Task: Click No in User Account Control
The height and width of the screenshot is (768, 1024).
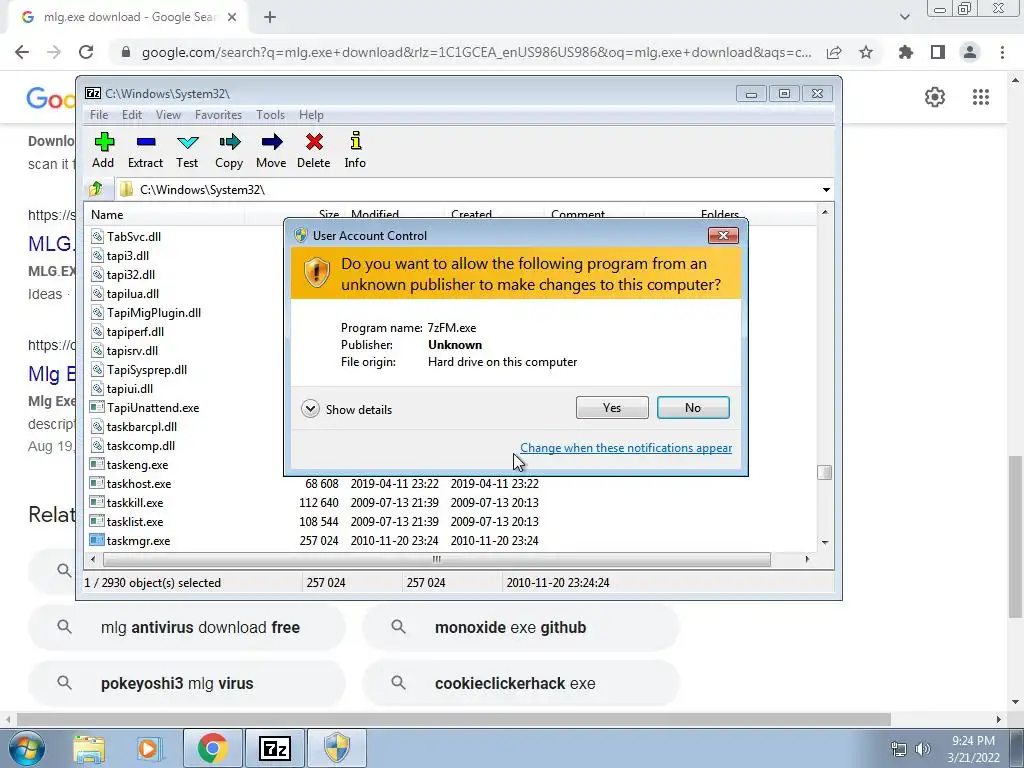Action: 693,408
